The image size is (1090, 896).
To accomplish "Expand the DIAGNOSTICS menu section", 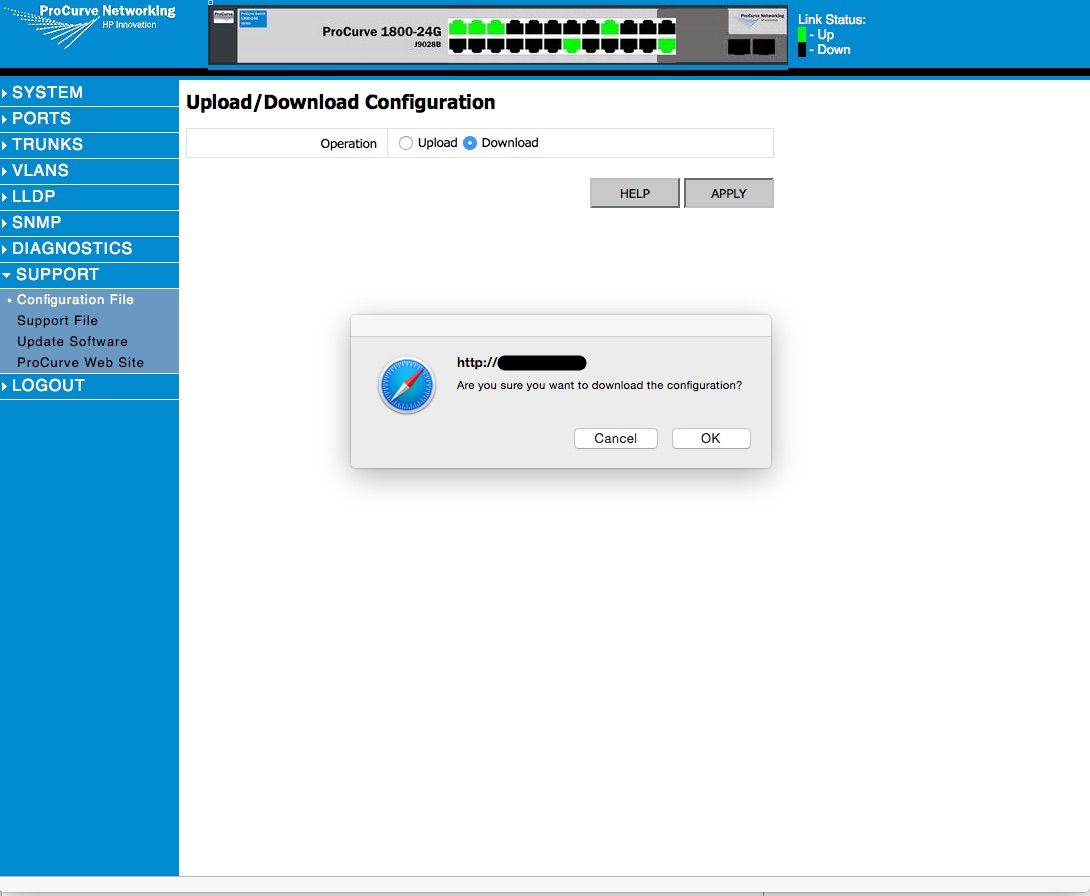I will click(89, 249).
